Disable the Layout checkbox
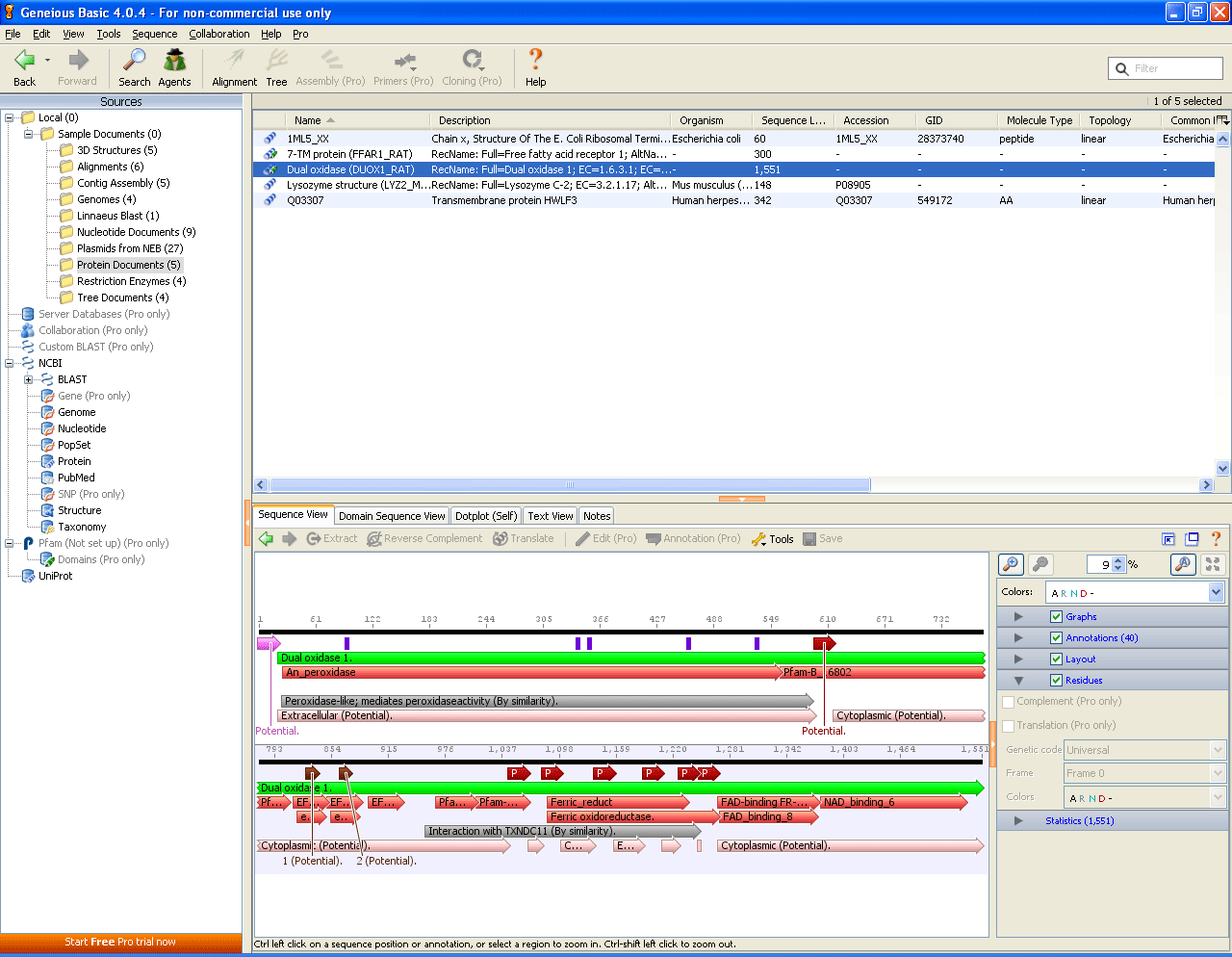Screen dimensions: 1232x957 point(1056,660)
